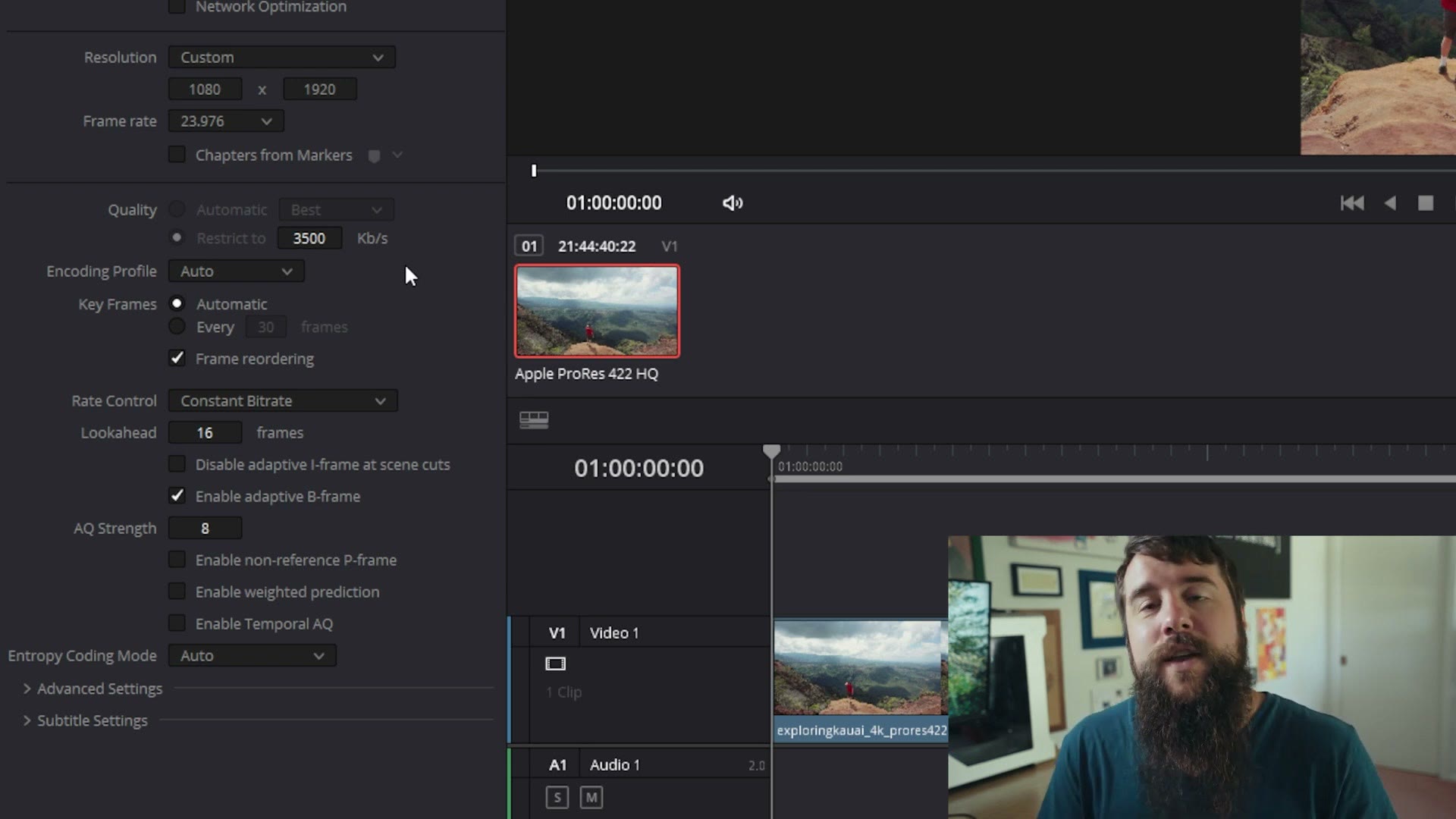Click the bitrate field showing 3500

[x=309, y=238]
